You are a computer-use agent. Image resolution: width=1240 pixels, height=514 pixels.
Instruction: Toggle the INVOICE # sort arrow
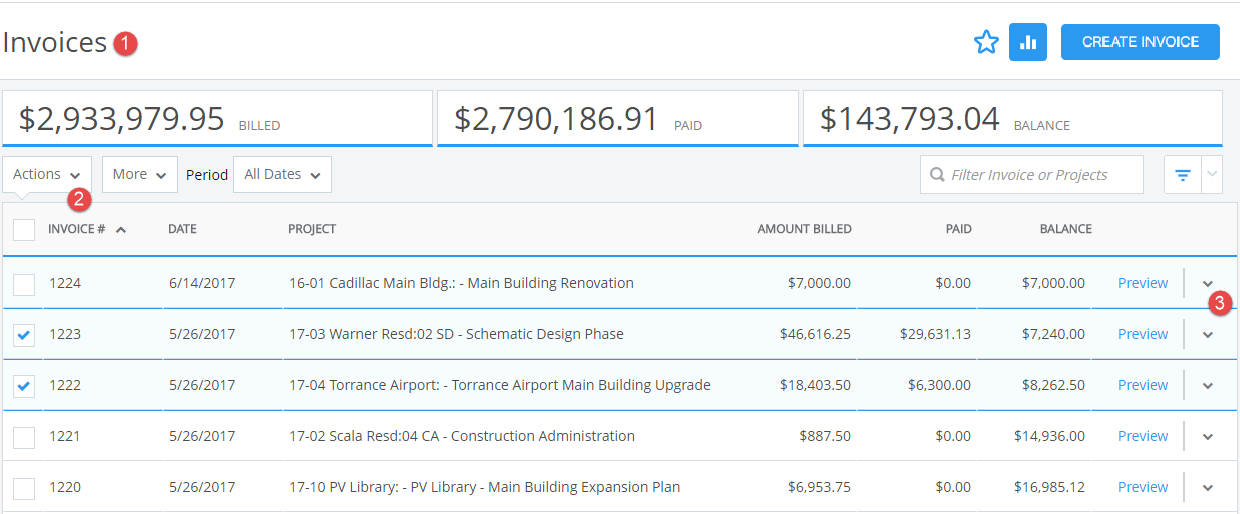(x=121, y=230)
